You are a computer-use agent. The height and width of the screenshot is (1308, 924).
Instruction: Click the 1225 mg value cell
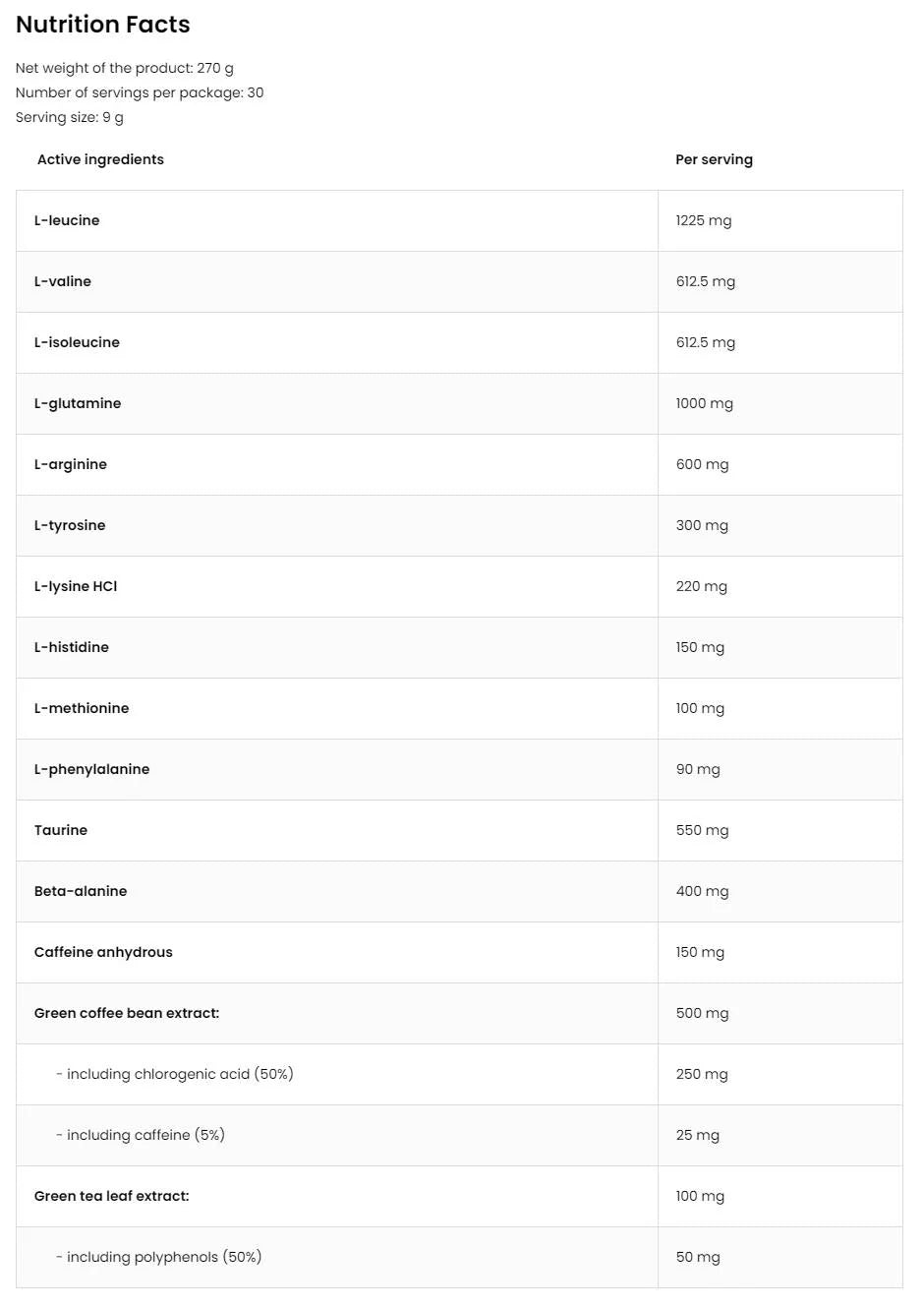(704, 220)
